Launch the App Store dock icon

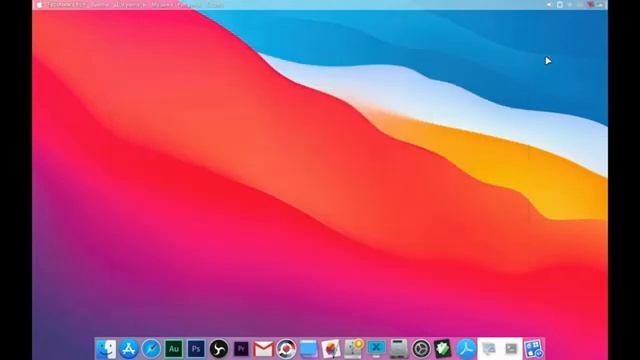[129, 349]
